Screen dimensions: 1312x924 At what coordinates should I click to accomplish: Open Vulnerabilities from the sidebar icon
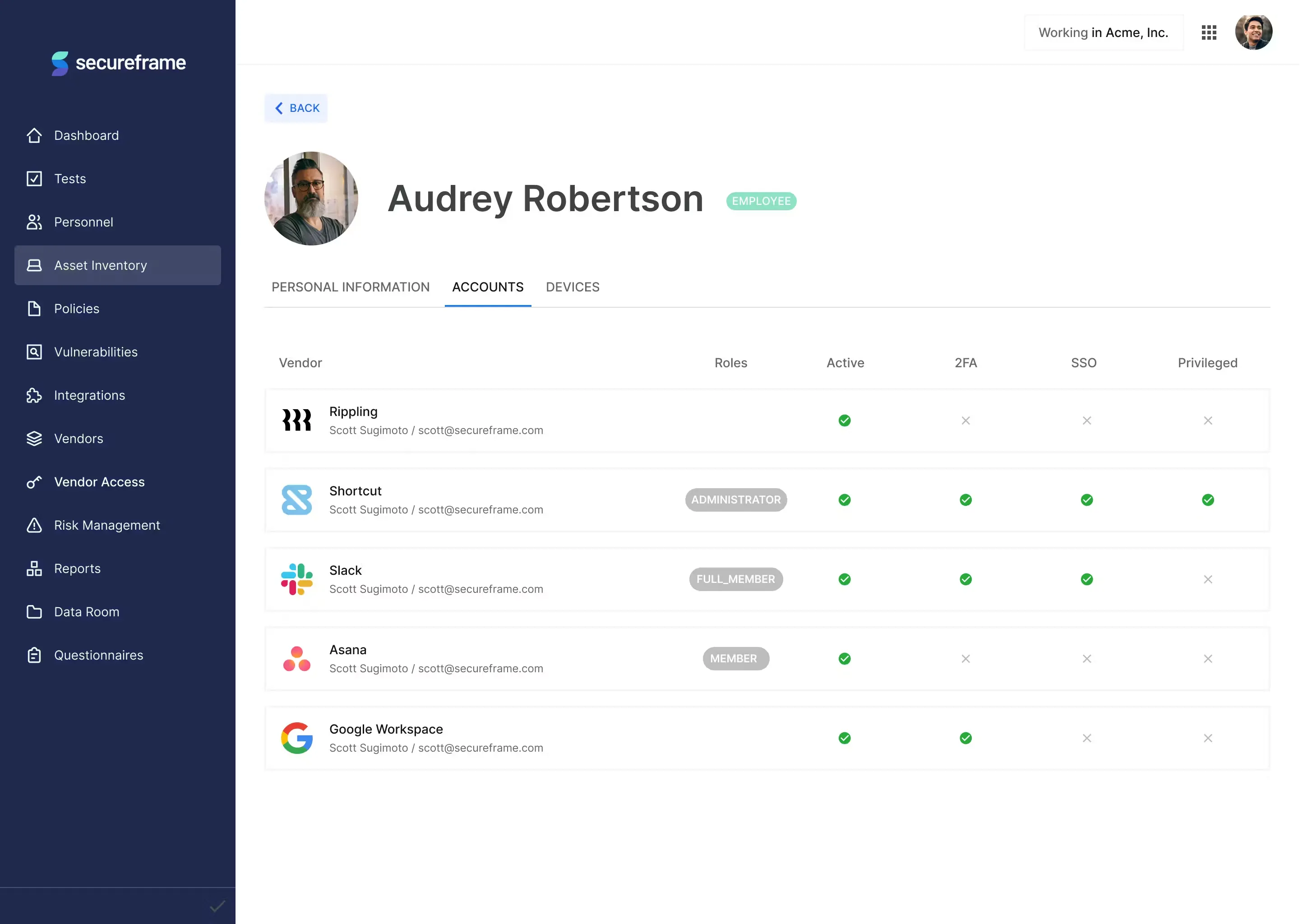point(34,352)
